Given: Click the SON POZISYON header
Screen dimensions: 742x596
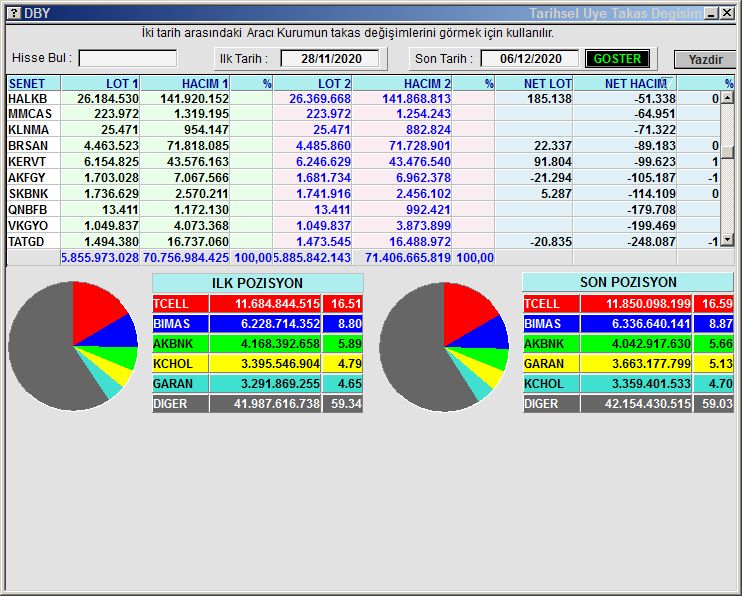Looking at the screenshot, I should 628,282.
